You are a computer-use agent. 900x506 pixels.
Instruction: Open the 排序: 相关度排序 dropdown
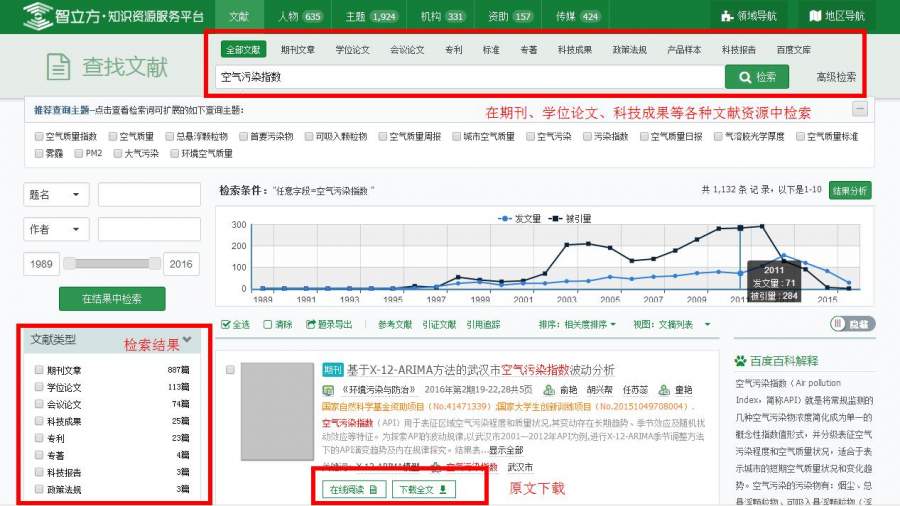point(577,325)
